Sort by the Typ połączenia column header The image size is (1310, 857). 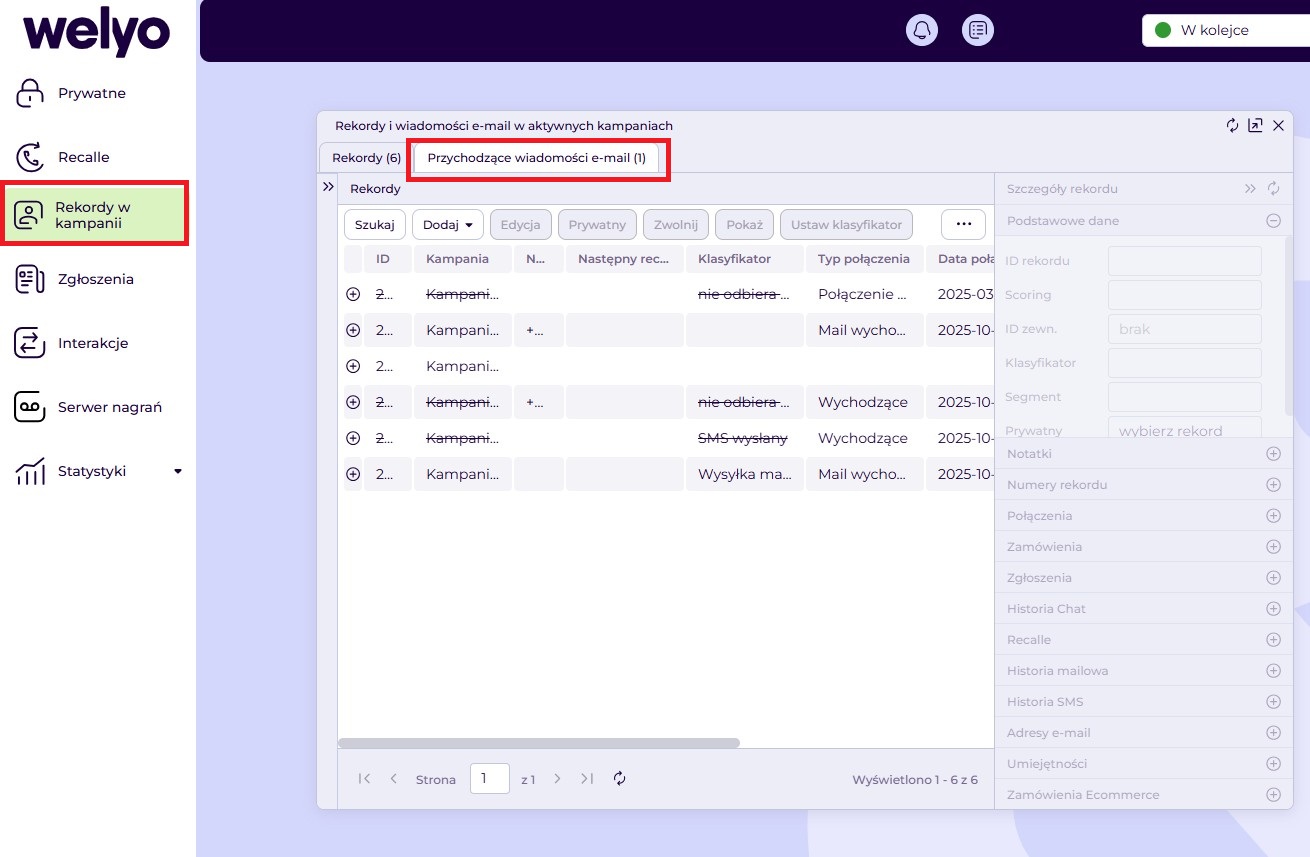[x=865, y=259]
